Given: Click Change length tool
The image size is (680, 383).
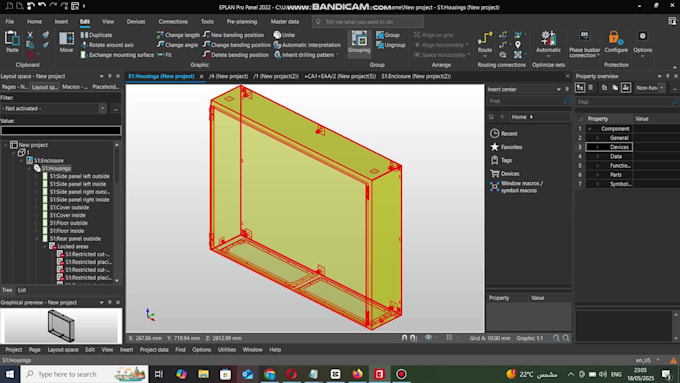Looking at the screenshot, I should click(178, 35).
